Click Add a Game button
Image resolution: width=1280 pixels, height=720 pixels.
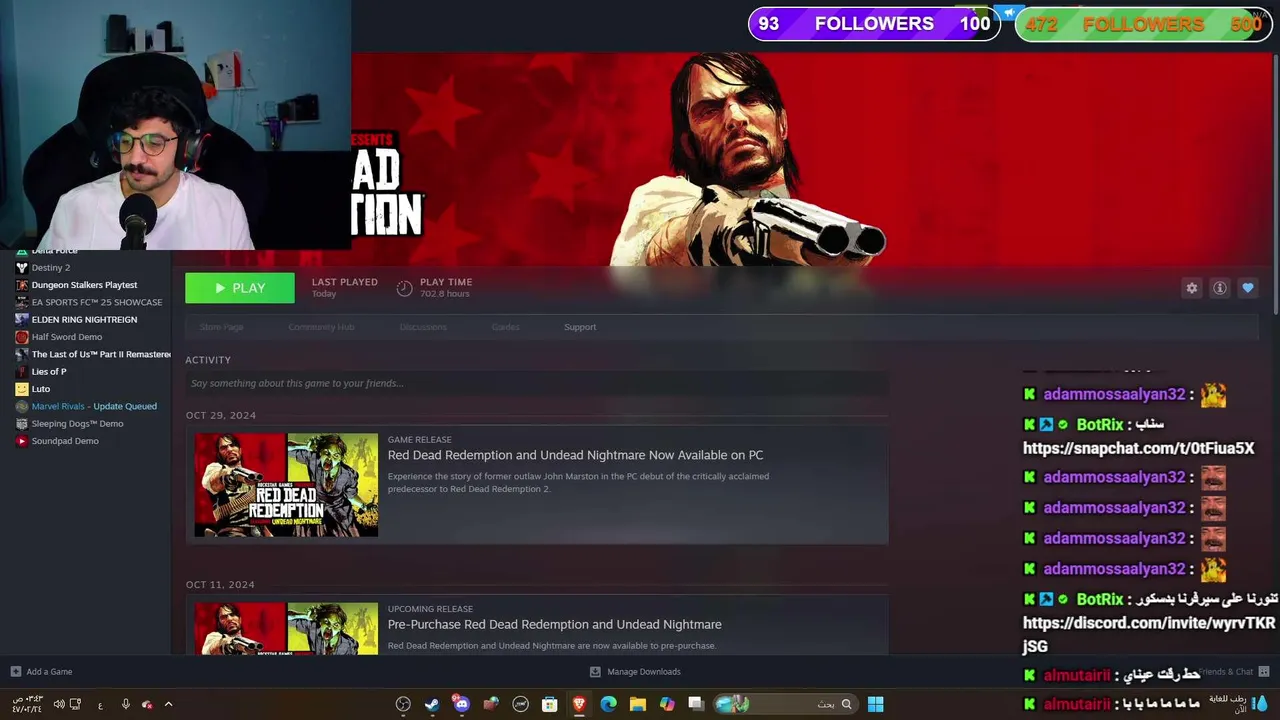41,672
